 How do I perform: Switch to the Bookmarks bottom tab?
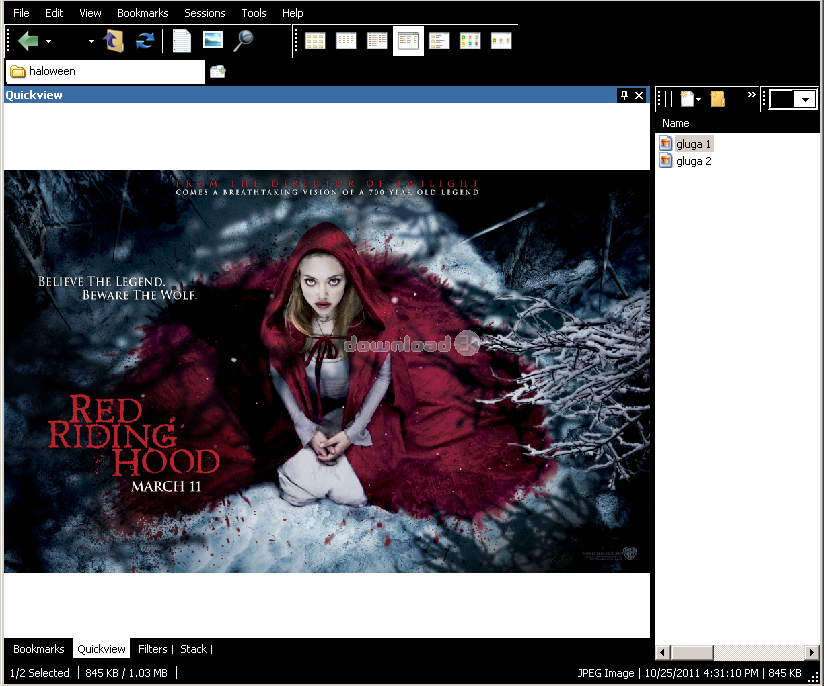[x=39, y=649]
